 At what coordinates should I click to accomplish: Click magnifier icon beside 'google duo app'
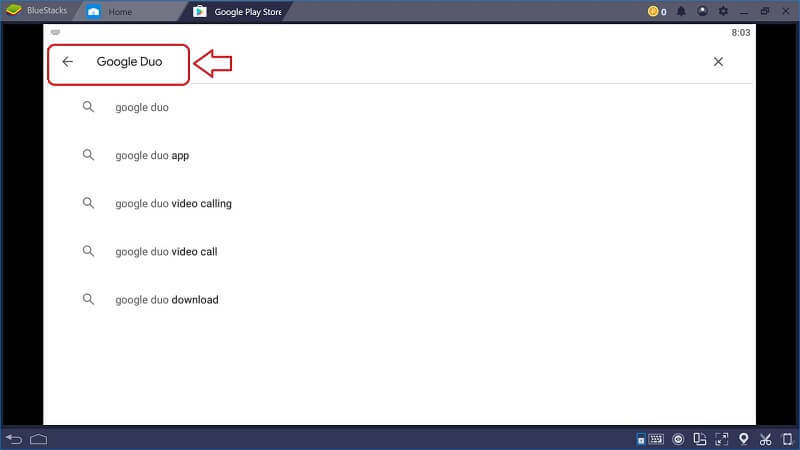(x=88, y=155)
